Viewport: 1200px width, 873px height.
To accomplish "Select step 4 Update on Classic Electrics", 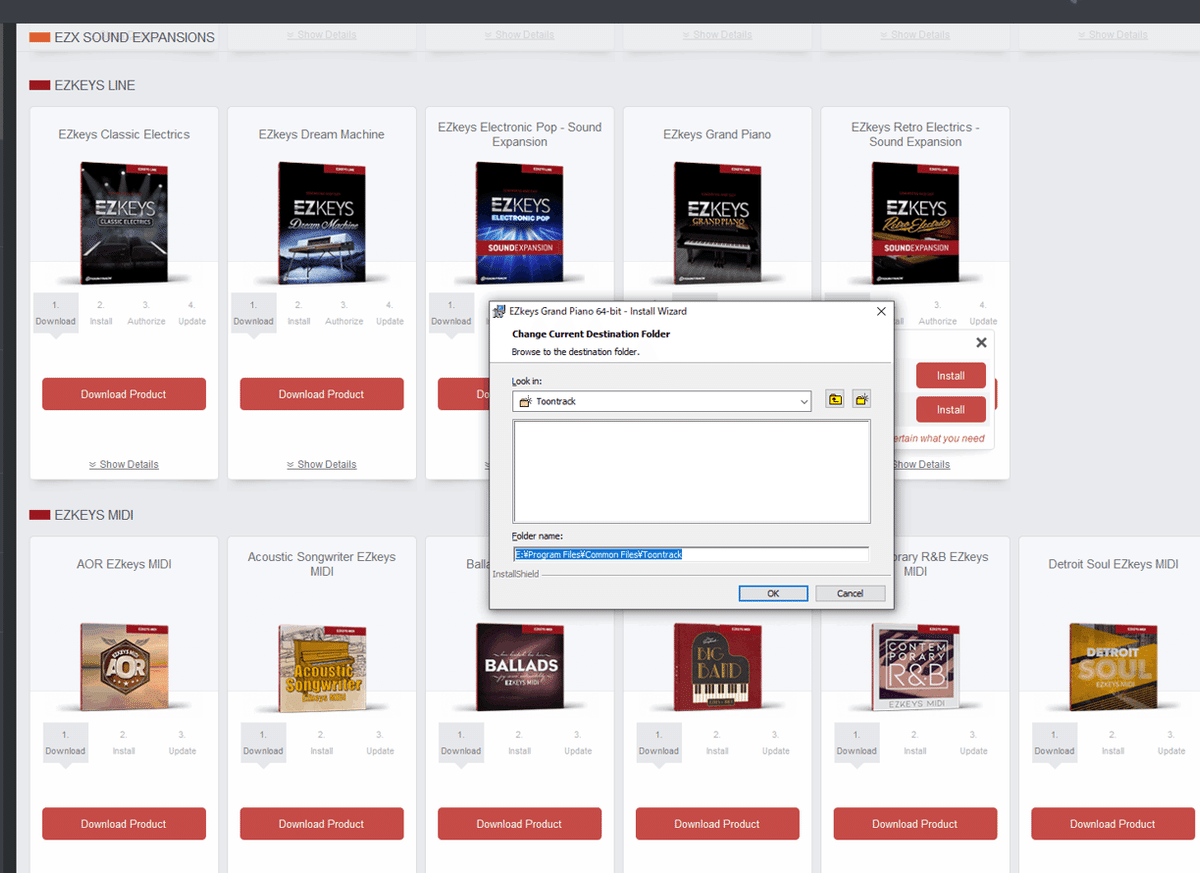I will pos(192,313).
